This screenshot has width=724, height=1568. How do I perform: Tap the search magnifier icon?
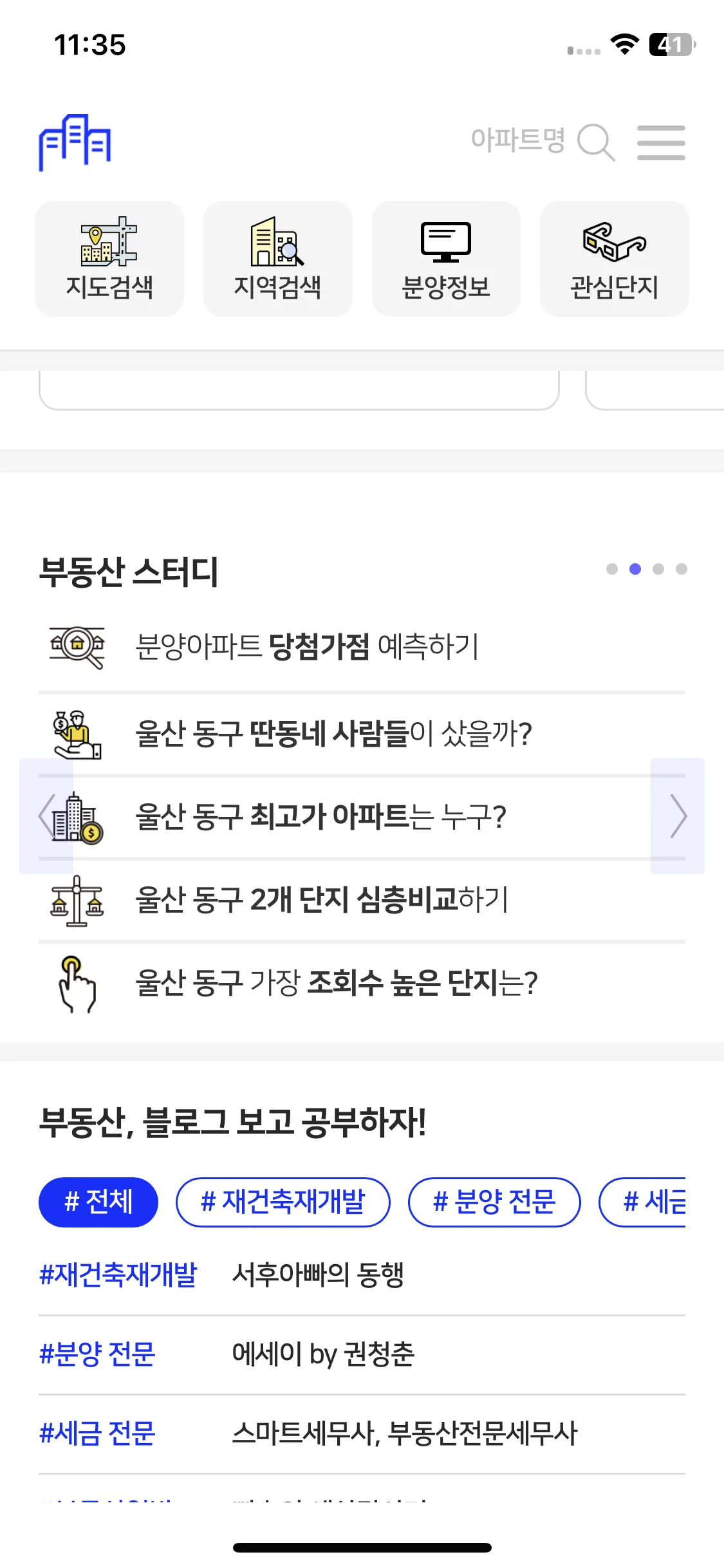pos(596,142)
